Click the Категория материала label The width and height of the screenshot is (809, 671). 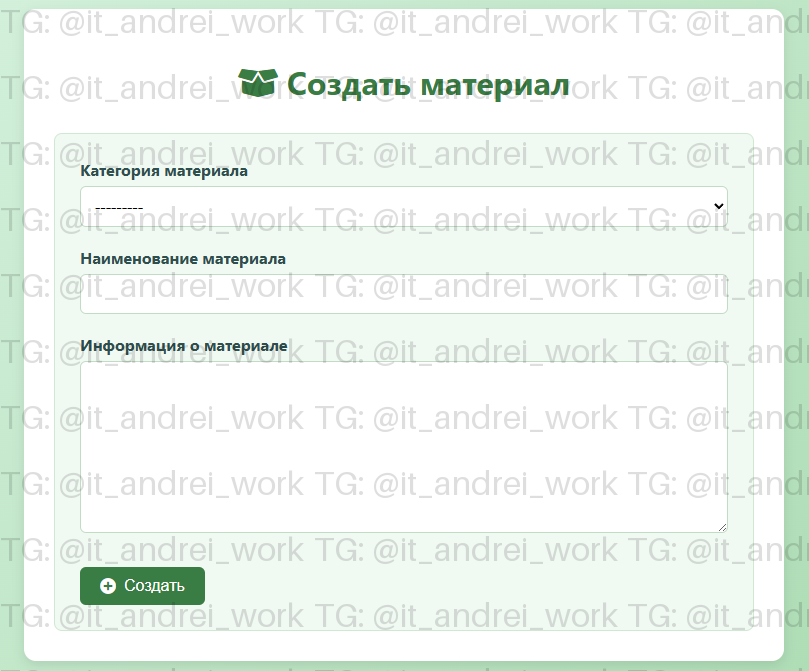point(164,171)
